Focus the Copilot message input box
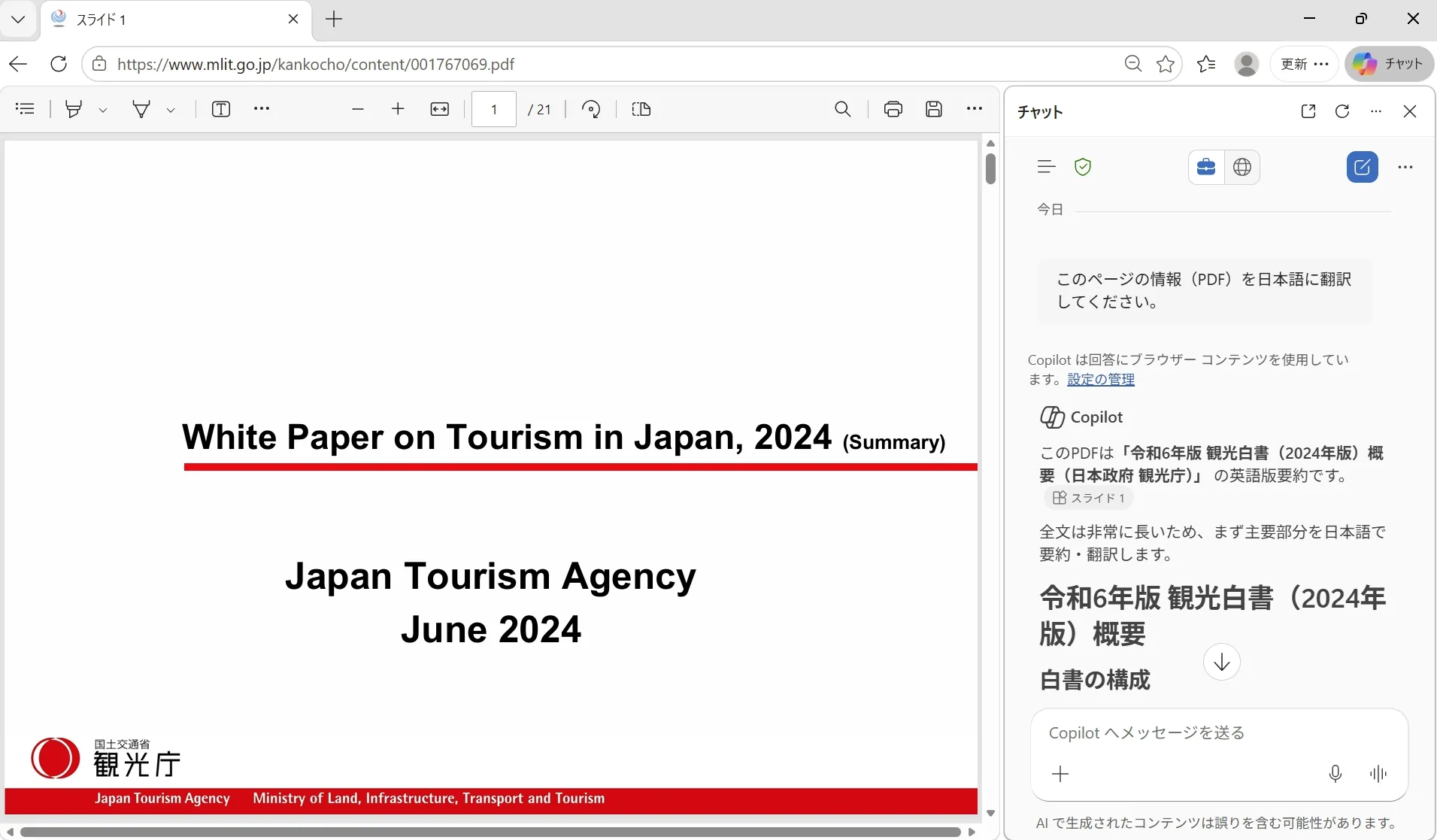 [x=1219, y=733]
